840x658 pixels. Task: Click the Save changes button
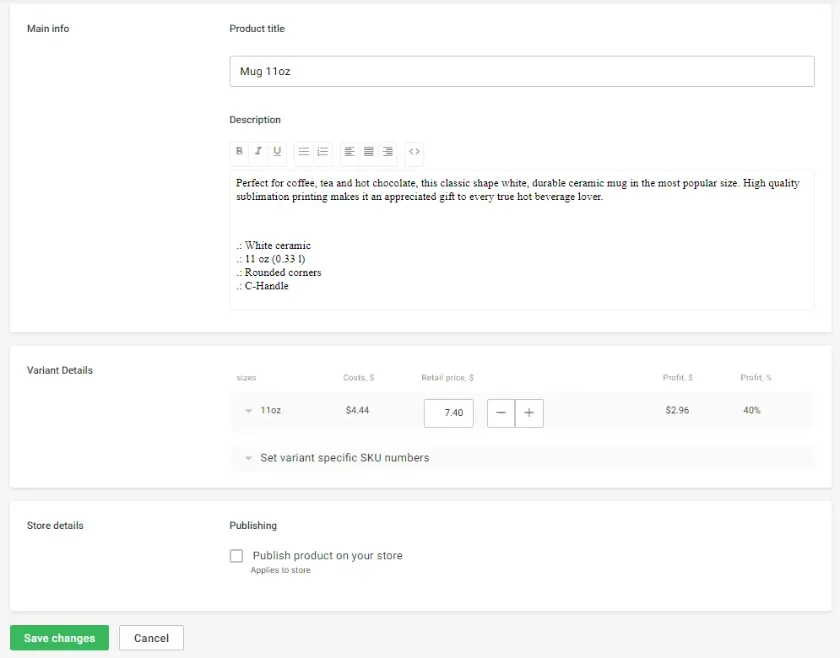(x=59, y=638)
